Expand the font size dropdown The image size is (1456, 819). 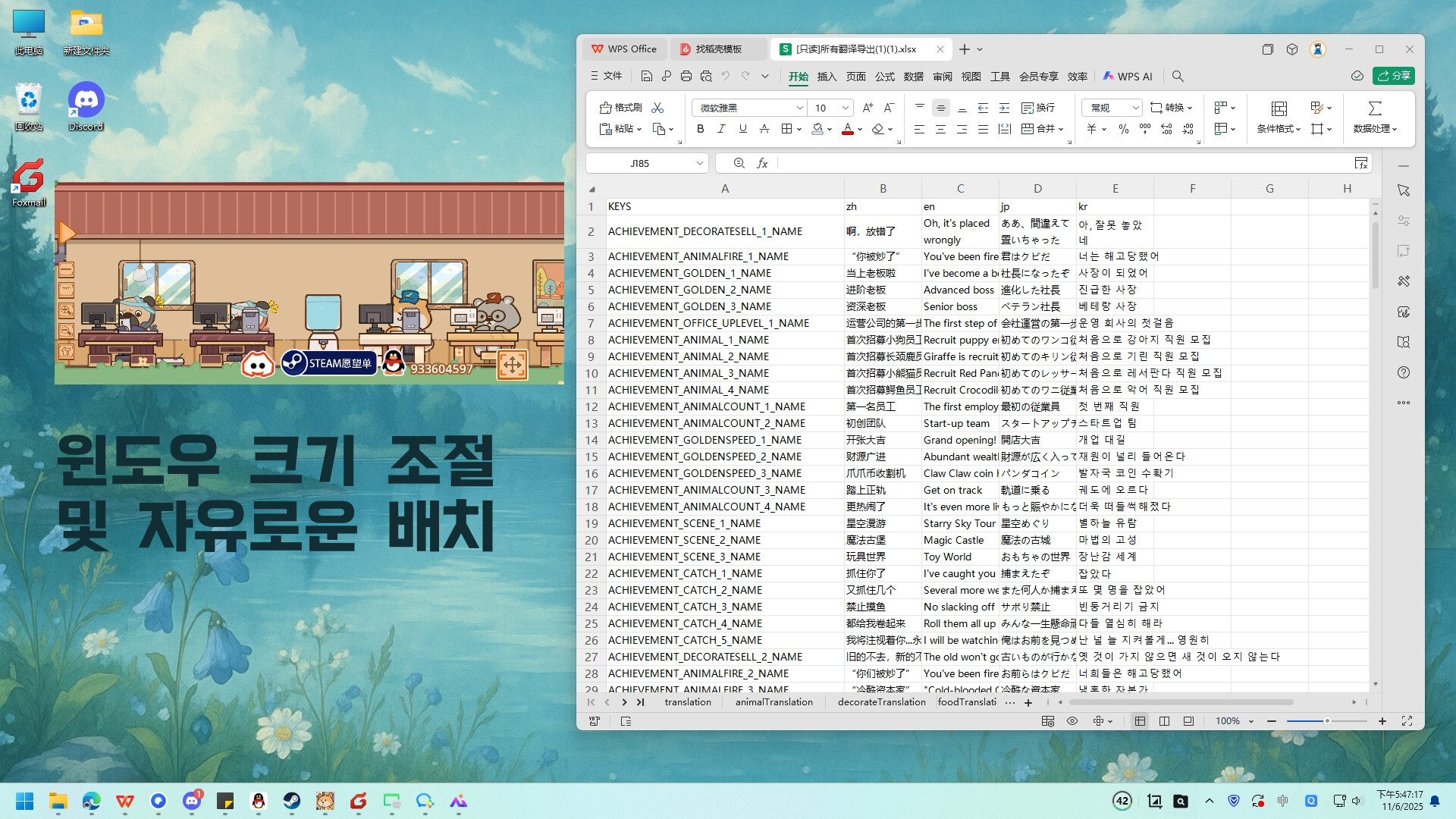(x=845, y=108)
